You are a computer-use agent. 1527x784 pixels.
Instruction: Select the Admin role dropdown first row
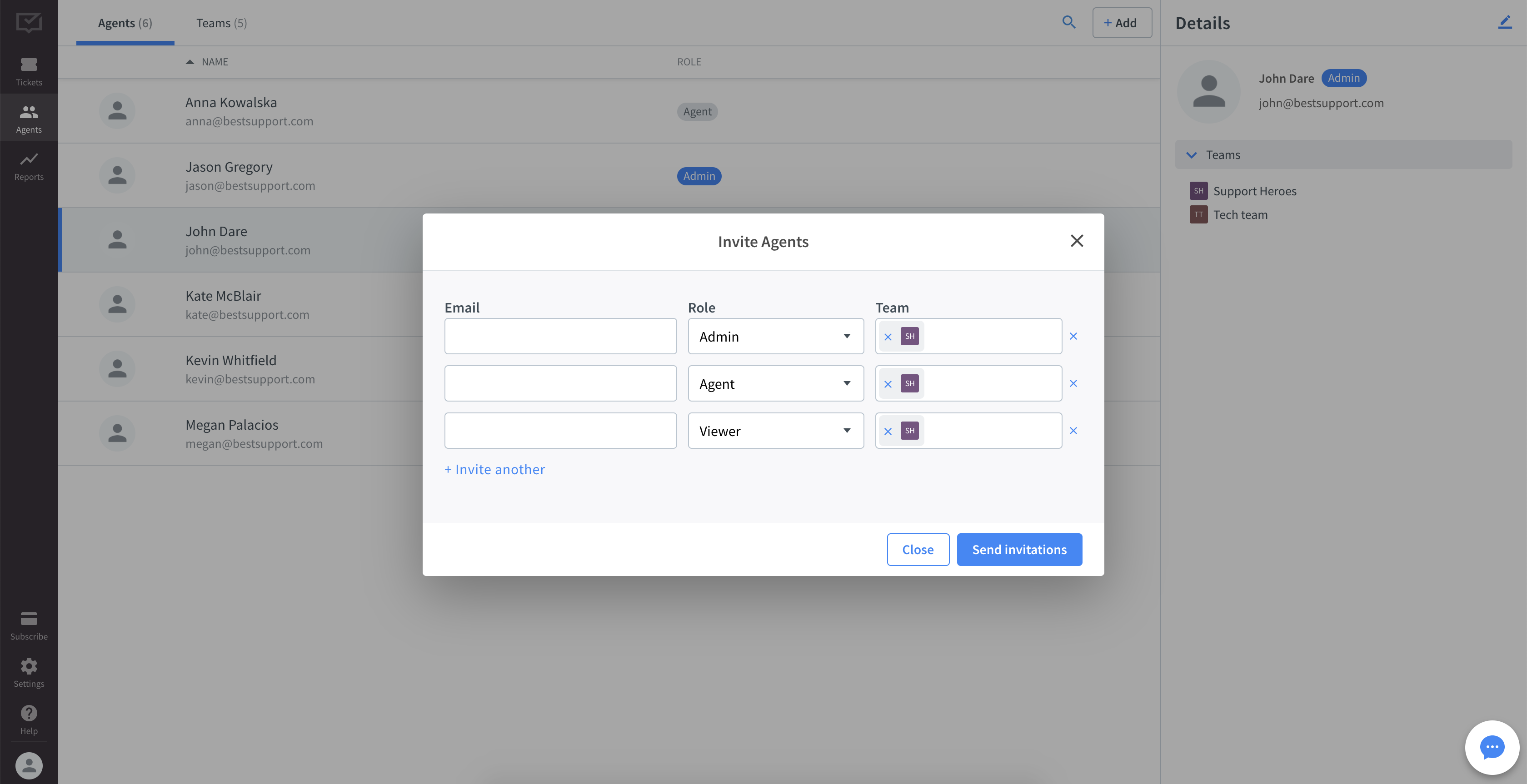point(775,336)
